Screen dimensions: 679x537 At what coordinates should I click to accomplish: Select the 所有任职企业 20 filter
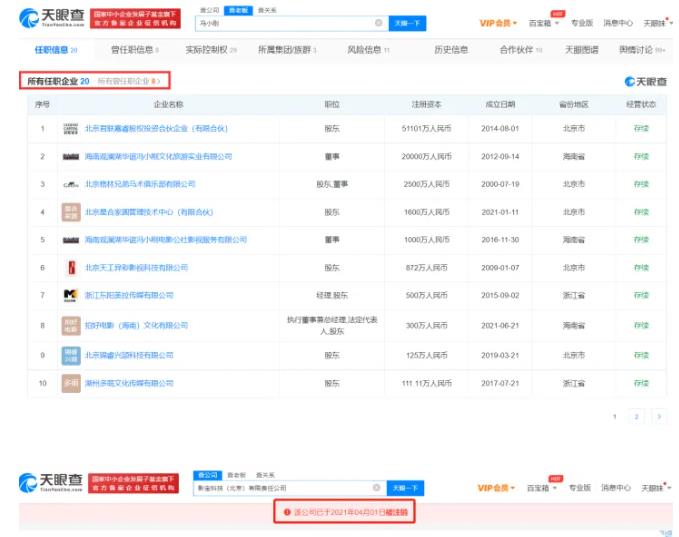pos(58,81)
